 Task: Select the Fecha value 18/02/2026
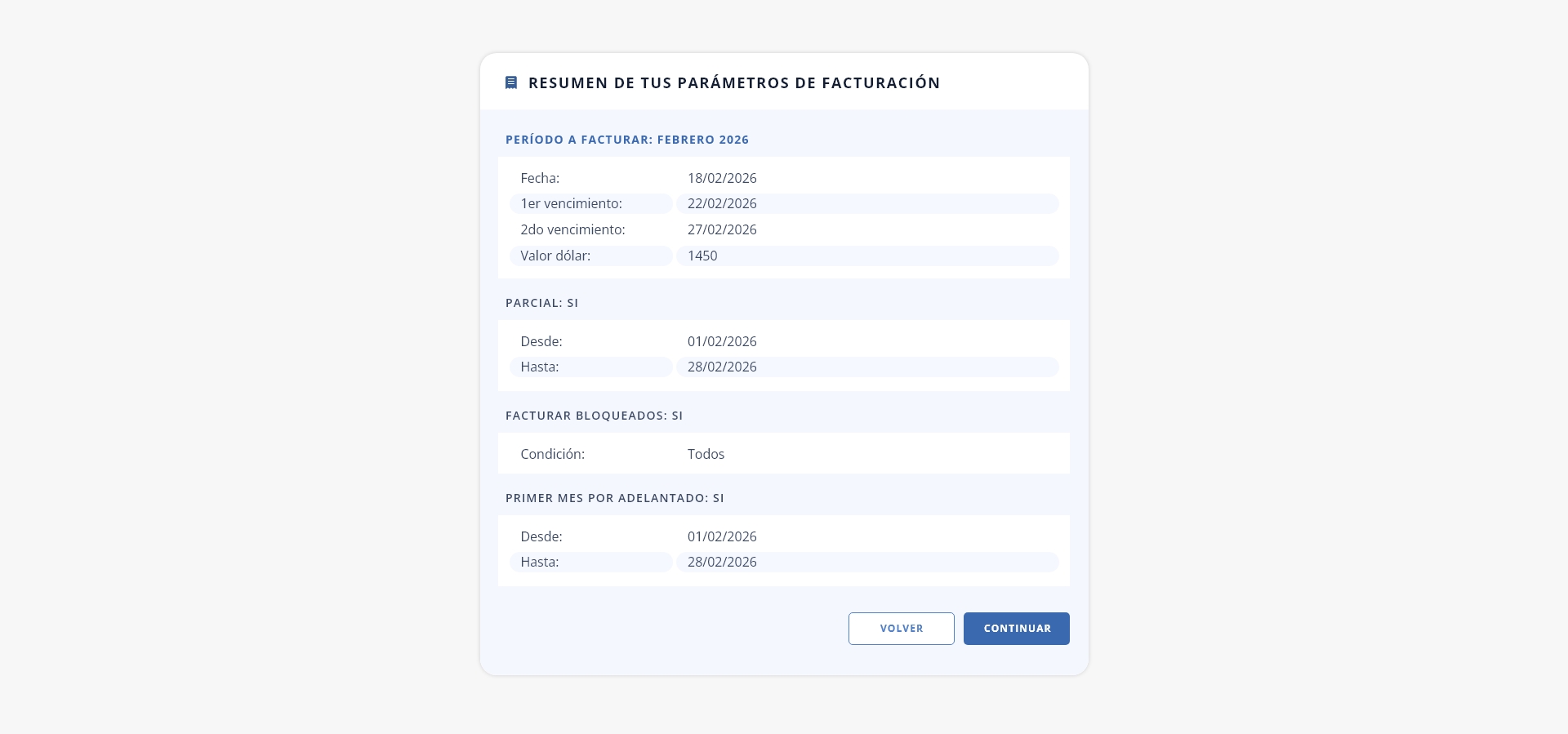[x=722, y=178]
